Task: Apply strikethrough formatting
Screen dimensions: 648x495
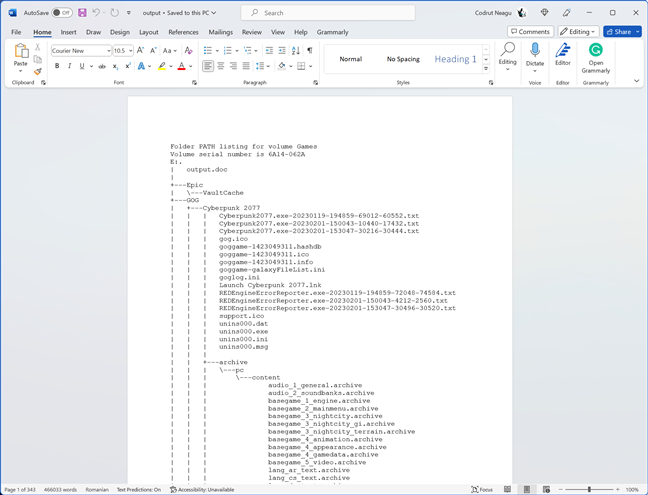Action: [102, 66]
